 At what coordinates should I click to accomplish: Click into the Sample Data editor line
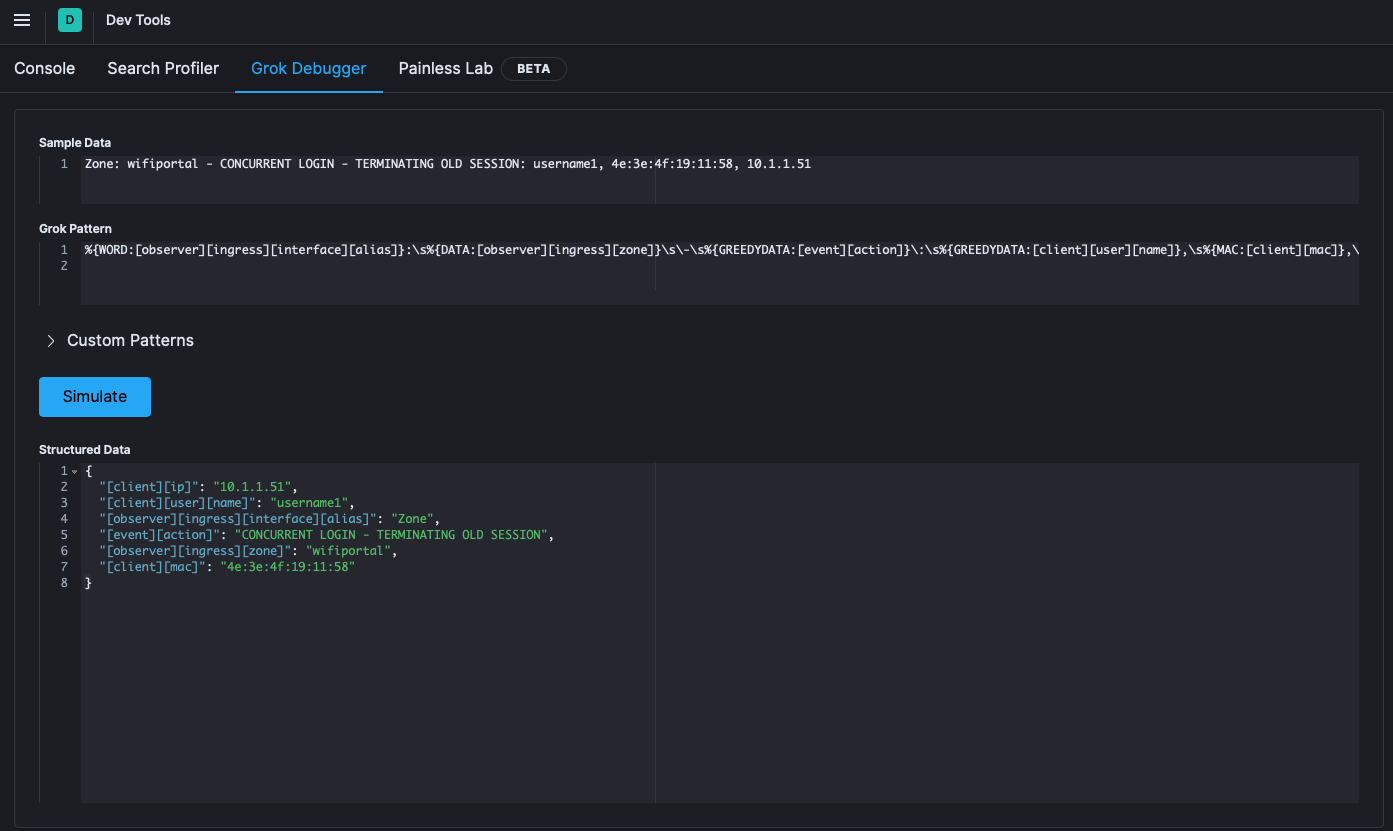[x=720, y=164]
